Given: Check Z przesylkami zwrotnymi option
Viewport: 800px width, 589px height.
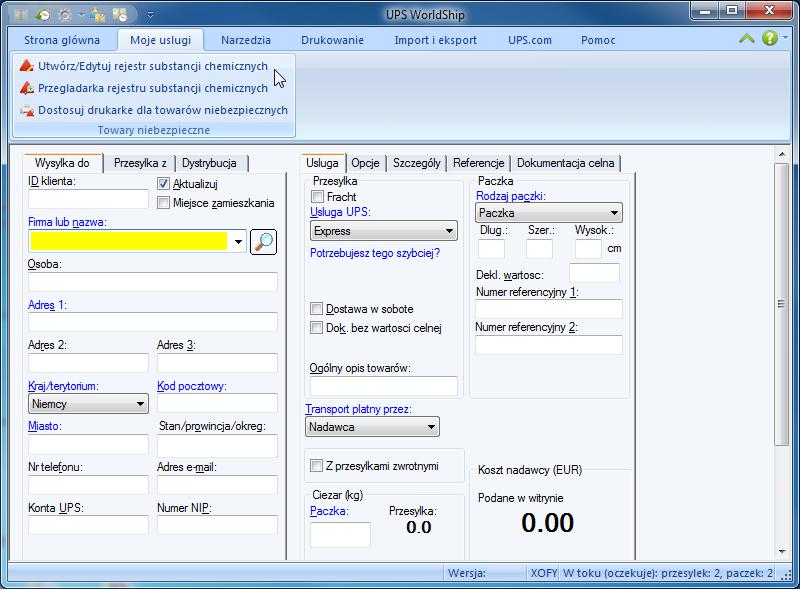Looking at the screenshot, I should coord(316,465).
